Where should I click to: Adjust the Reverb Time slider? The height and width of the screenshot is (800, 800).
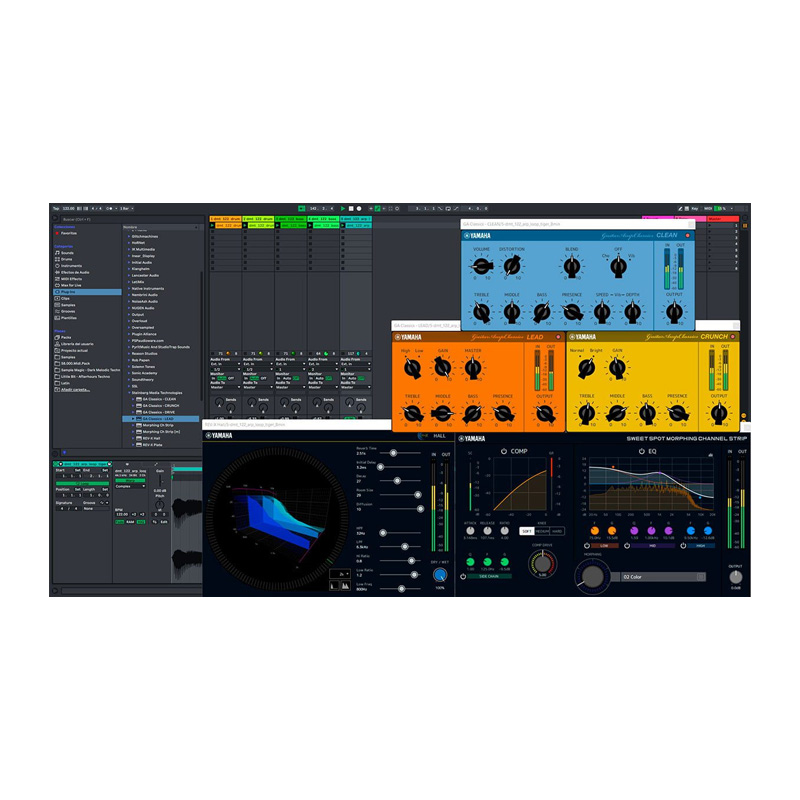click(x=392, y=453)
